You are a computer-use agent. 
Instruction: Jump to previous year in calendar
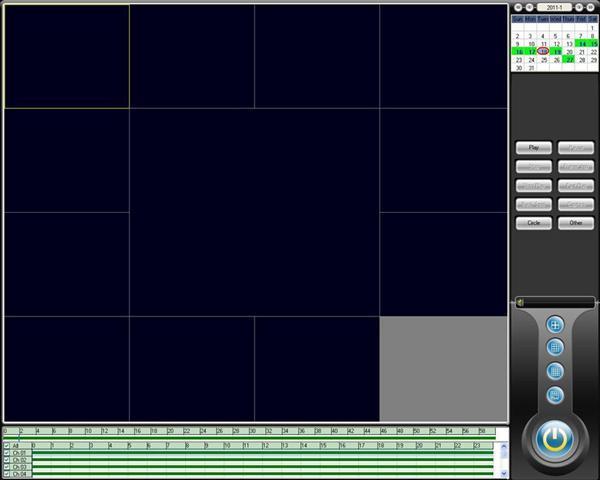tap(517, 7)
